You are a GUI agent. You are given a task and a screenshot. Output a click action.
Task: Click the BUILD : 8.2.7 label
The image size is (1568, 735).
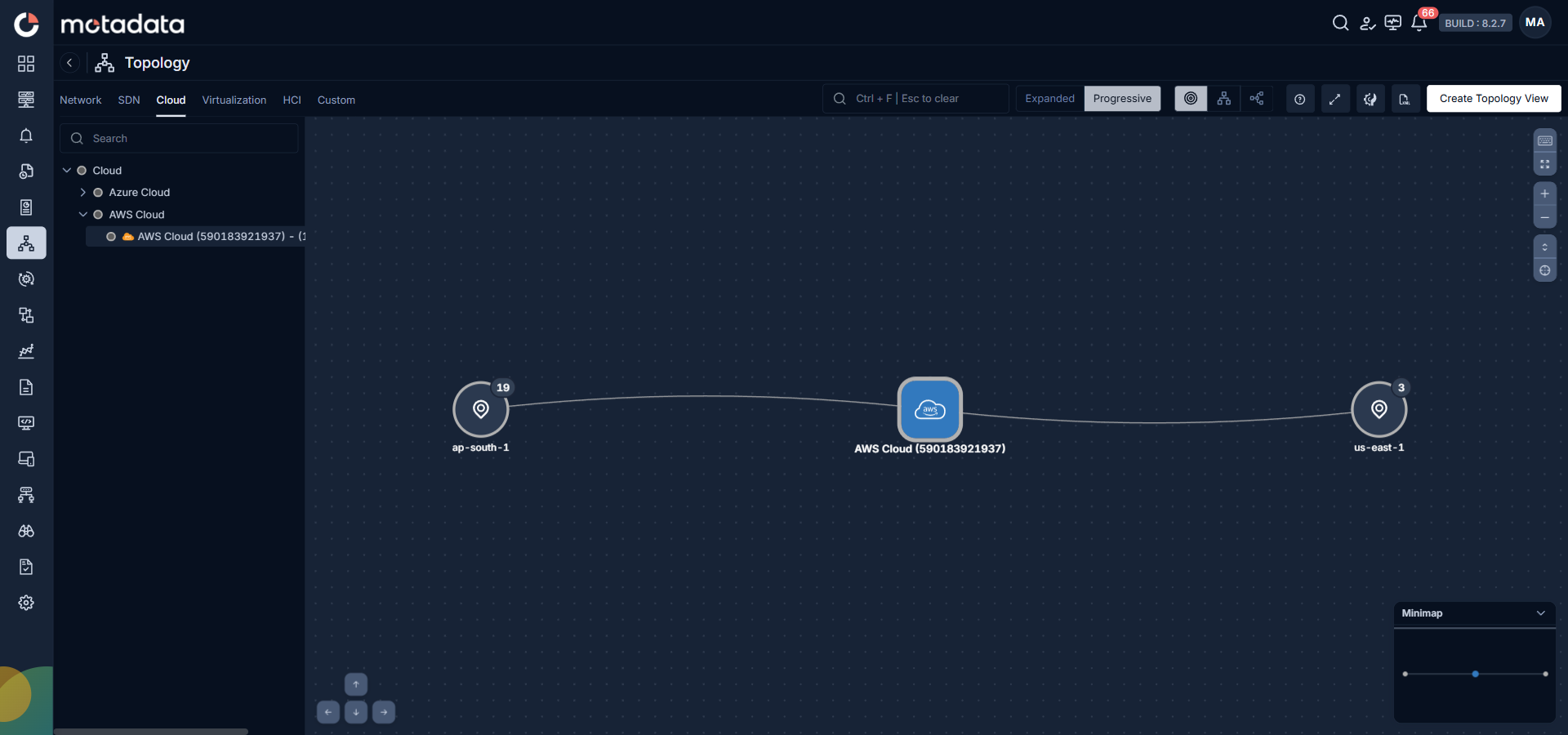(x=1475, y=24)
